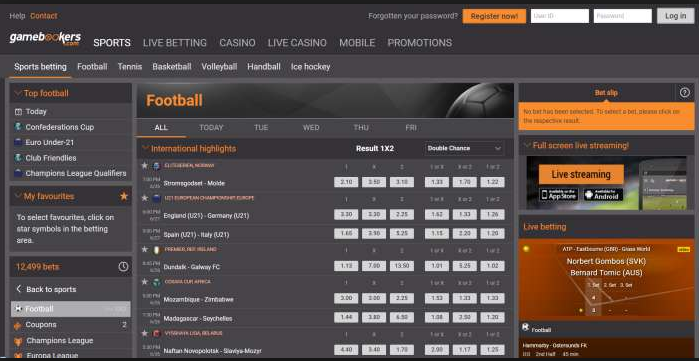Click the Coupons icon in sidebar
This screenshot has width=699, height=361.
[18, 325]
